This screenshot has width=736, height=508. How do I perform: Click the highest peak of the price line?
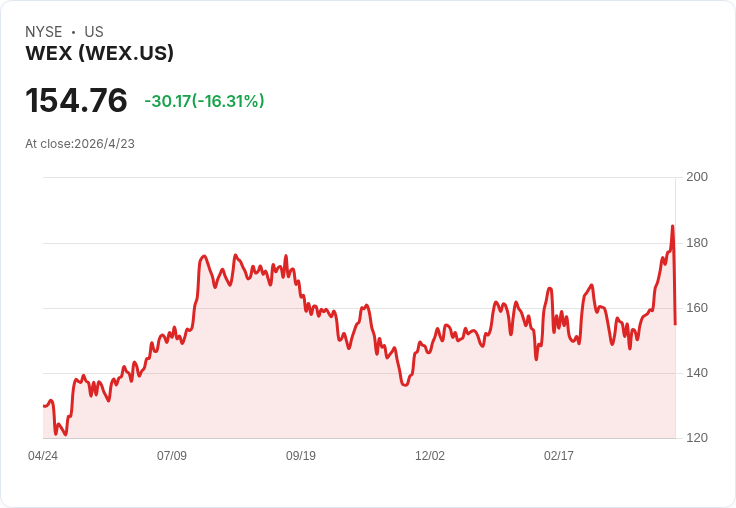672,227
